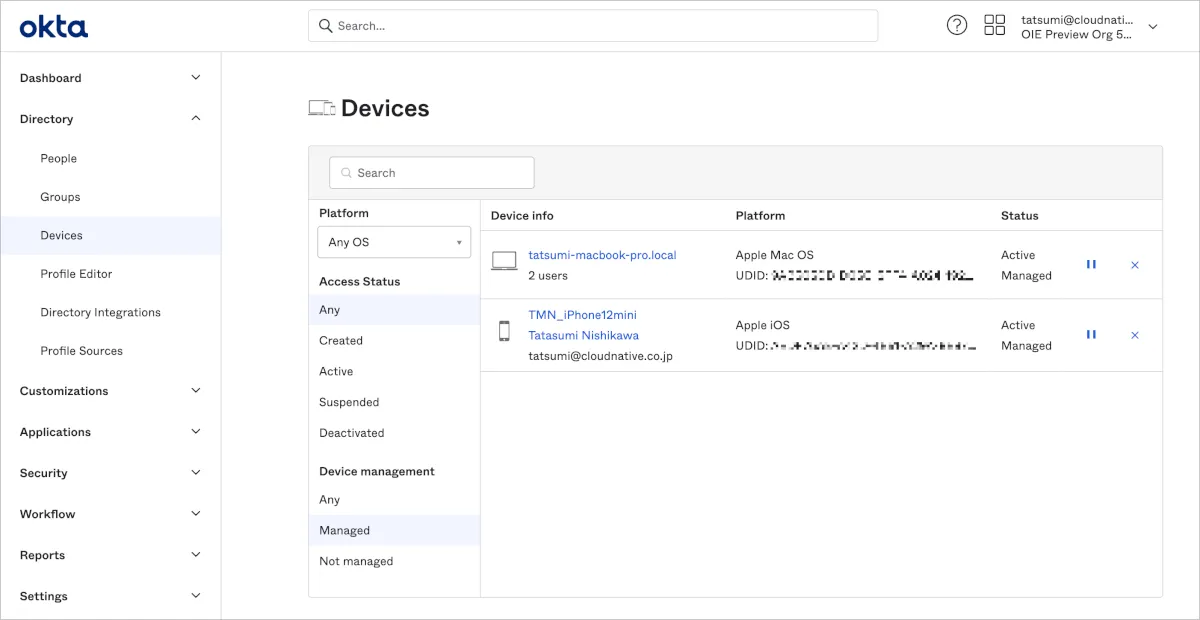Deactivate the TMN_iPhone12mini device with X
This screenshot has height=620, width=1200.
pyautogui.click(x=1135, y=335)
